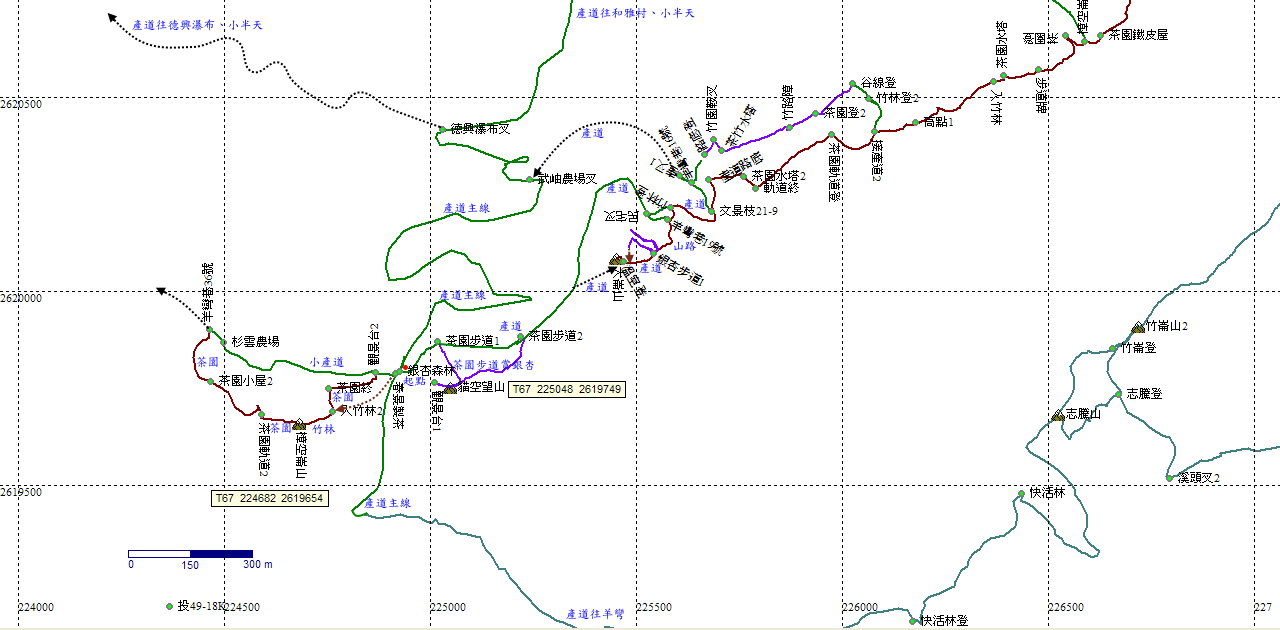Click the map distance scale bar
Viewport: 1280px width, 630px height.
pos(190,553)
